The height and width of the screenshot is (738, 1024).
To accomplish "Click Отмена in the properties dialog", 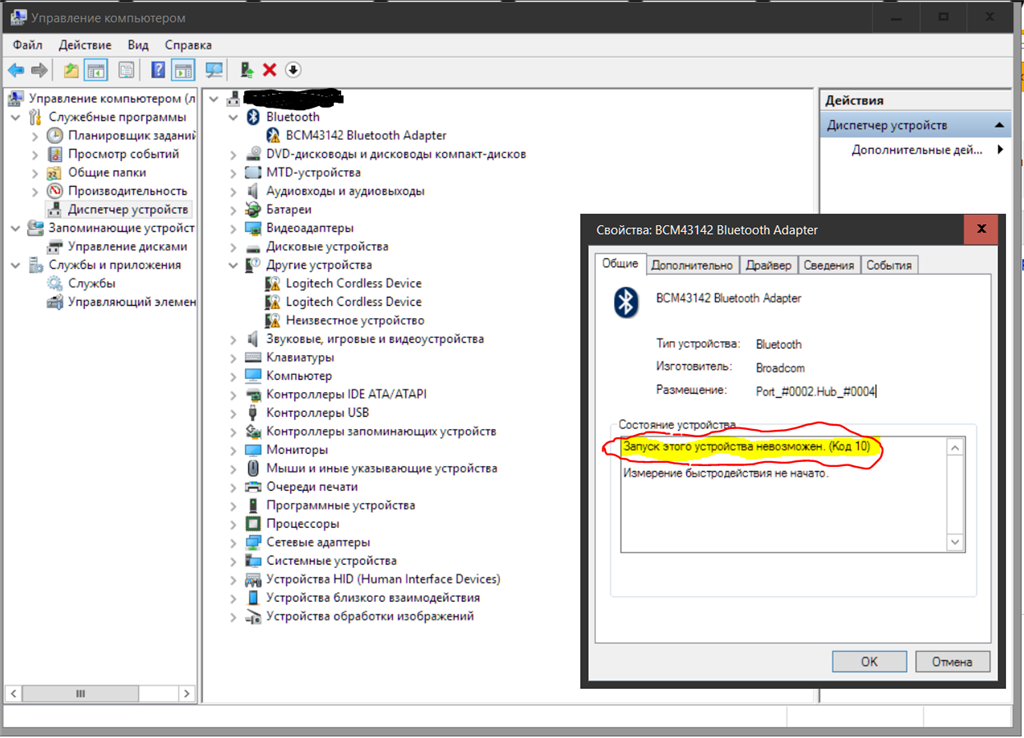I will (x=952, y=662).
